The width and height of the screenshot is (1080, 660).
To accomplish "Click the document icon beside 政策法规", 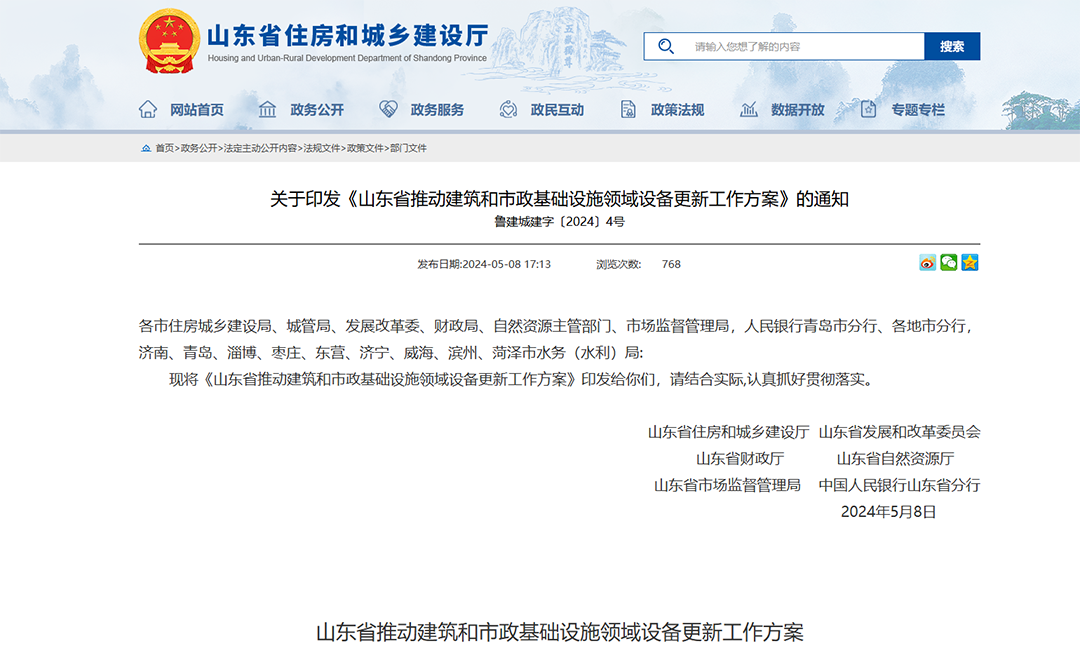I will [x=627, y=110].
